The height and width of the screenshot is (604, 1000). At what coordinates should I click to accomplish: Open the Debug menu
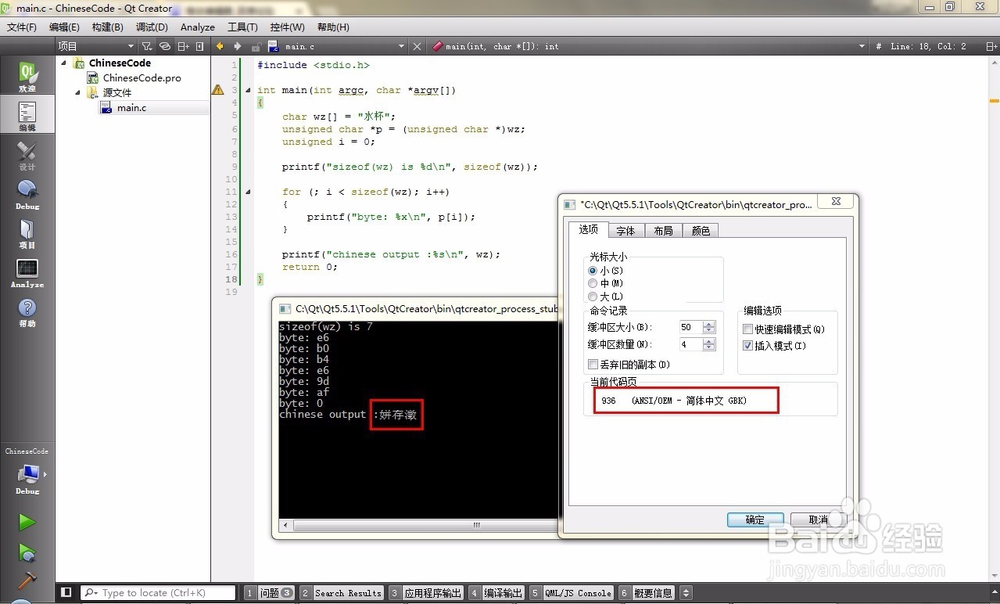[152, 27]
